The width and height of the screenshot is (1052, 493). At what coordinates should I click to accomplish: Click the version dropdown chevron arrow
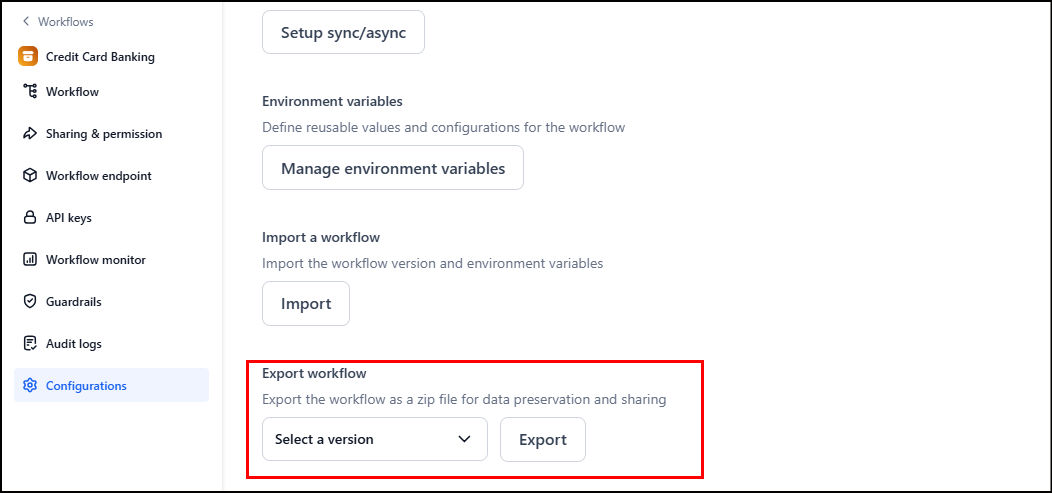[x=464, y=439]
